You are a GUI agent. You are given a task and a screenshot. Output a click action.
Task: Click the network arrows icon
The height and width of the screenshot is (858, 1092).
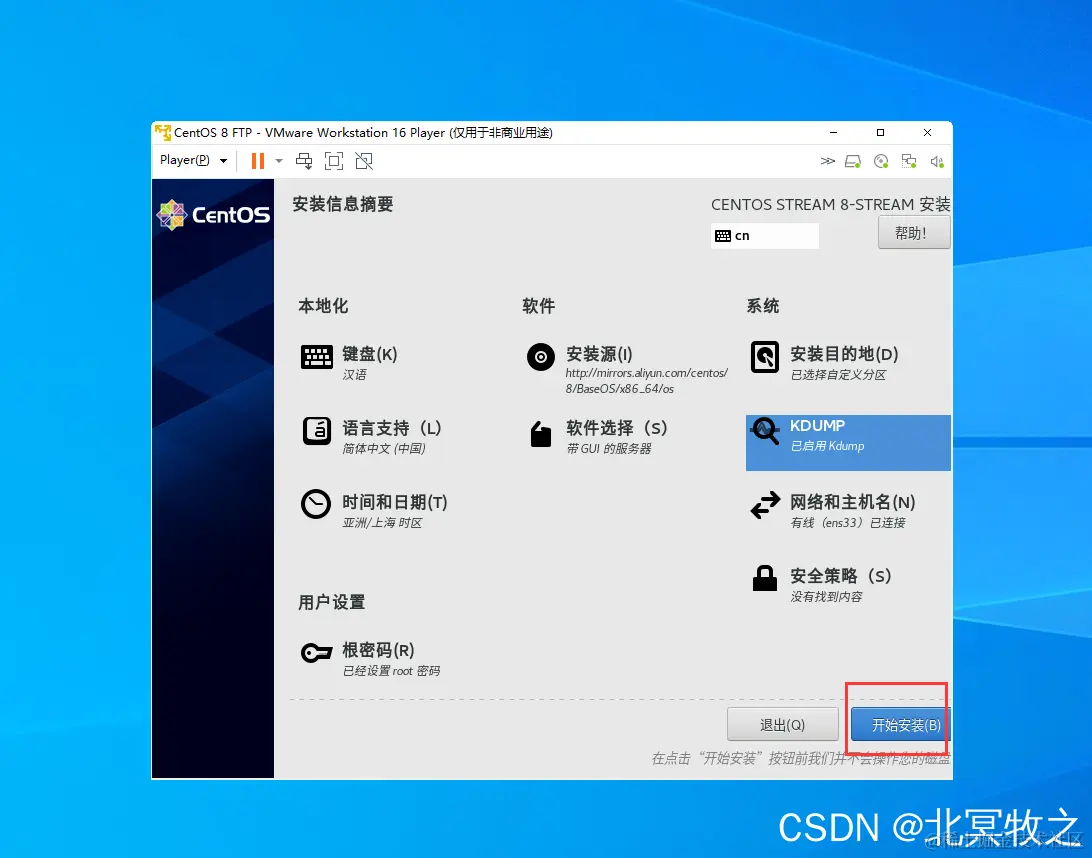pos(765,505)
